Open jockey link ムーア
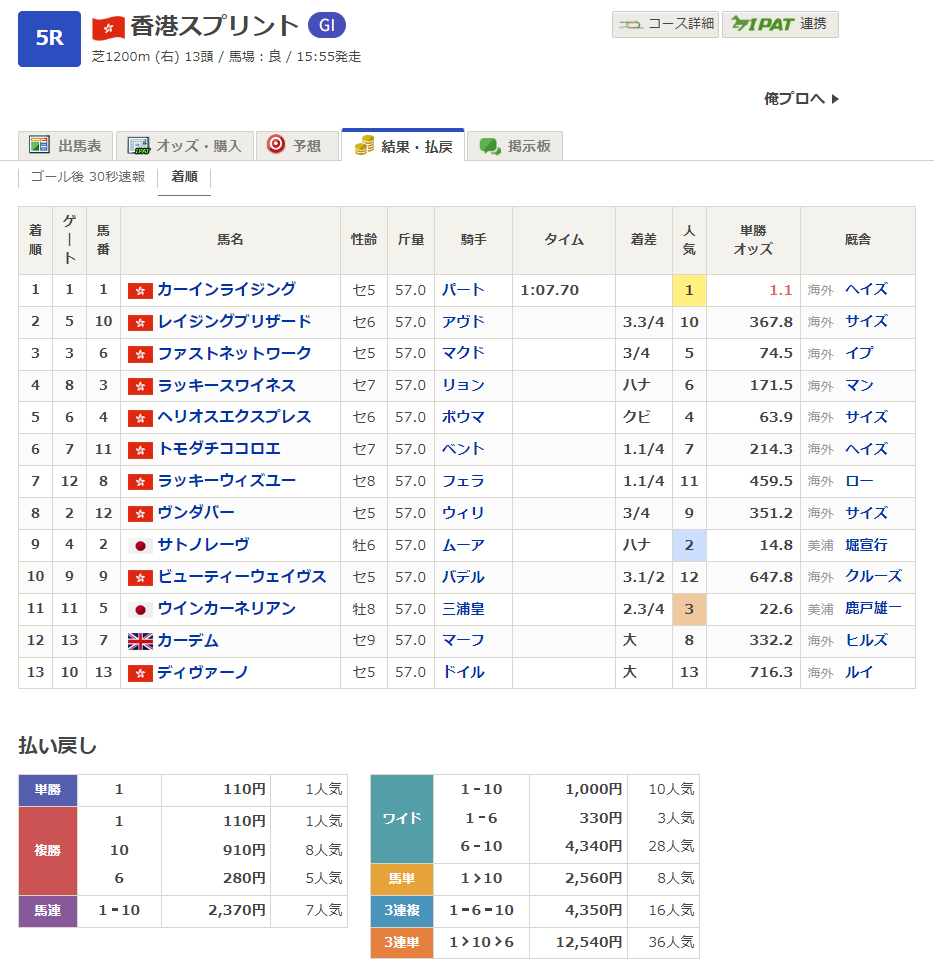This screenshot has height=966, width=934. coord(463,545)
